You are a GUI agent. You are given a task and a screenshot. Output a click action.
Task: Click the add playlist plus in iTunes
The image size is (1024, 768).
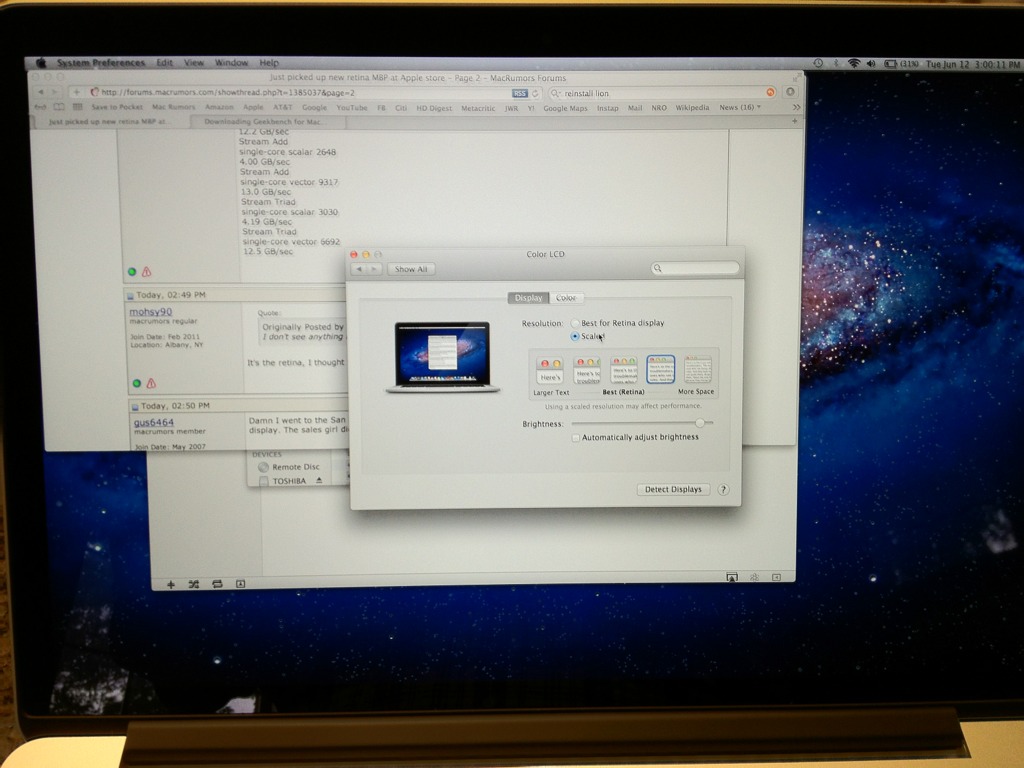(x=170, y=584)
